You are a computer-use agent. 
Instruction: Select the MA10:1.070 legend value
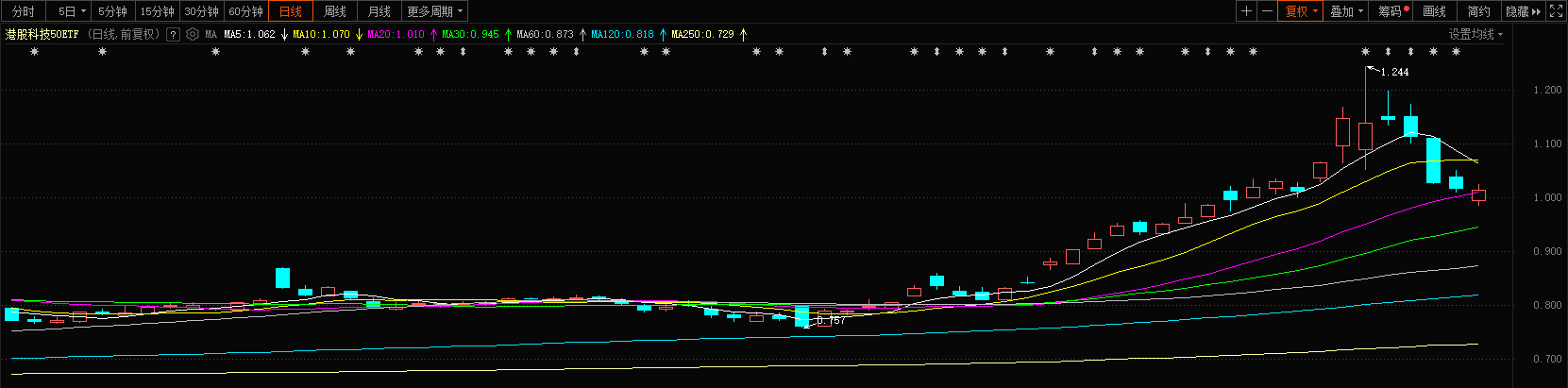(x=321, y=34)
